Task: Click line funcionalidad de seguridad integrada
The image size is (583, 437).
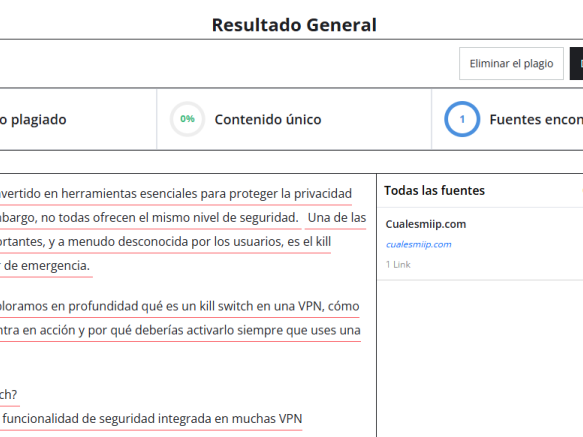Action: pyautogui.click(x=151, y=419)
